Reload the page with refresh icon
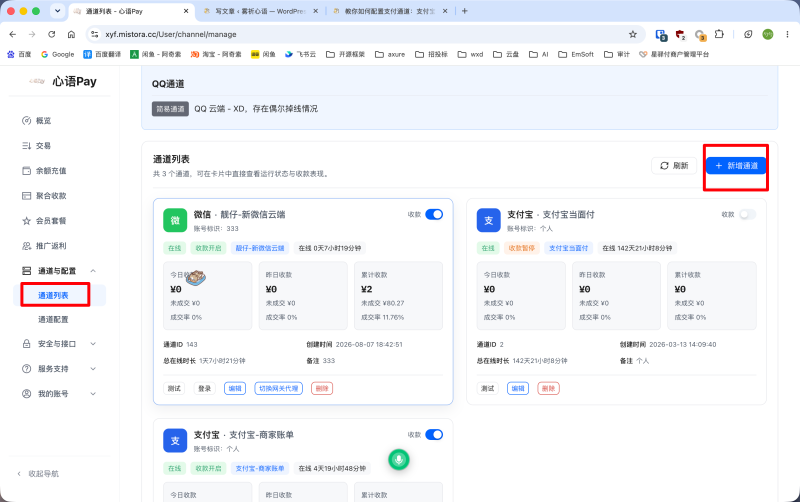 tap(52, 34)
